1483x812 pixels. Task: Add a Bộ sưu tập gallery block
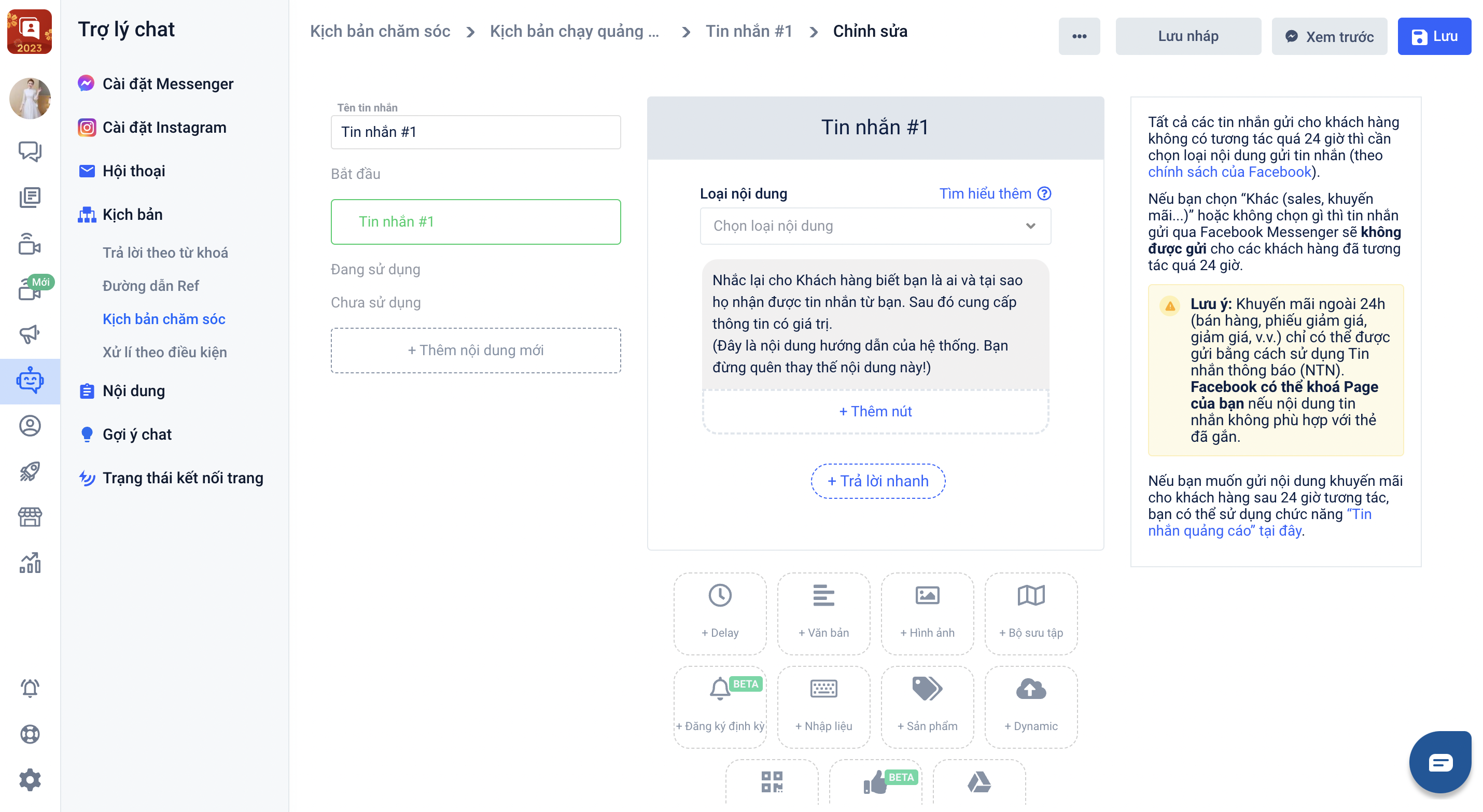coord(1030,613)
